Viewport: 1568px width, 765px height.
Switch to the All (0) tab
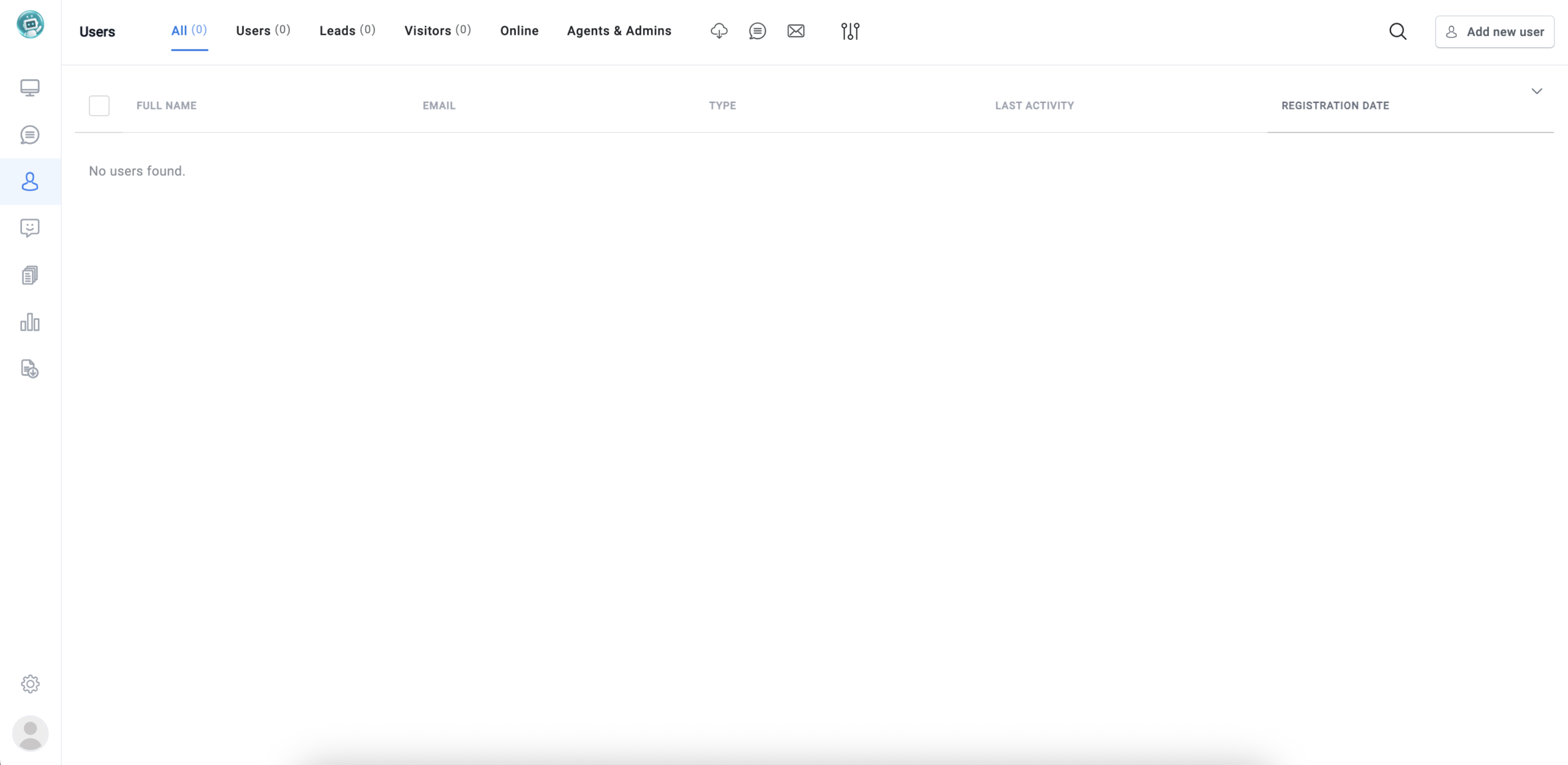[x=189, y=31]
